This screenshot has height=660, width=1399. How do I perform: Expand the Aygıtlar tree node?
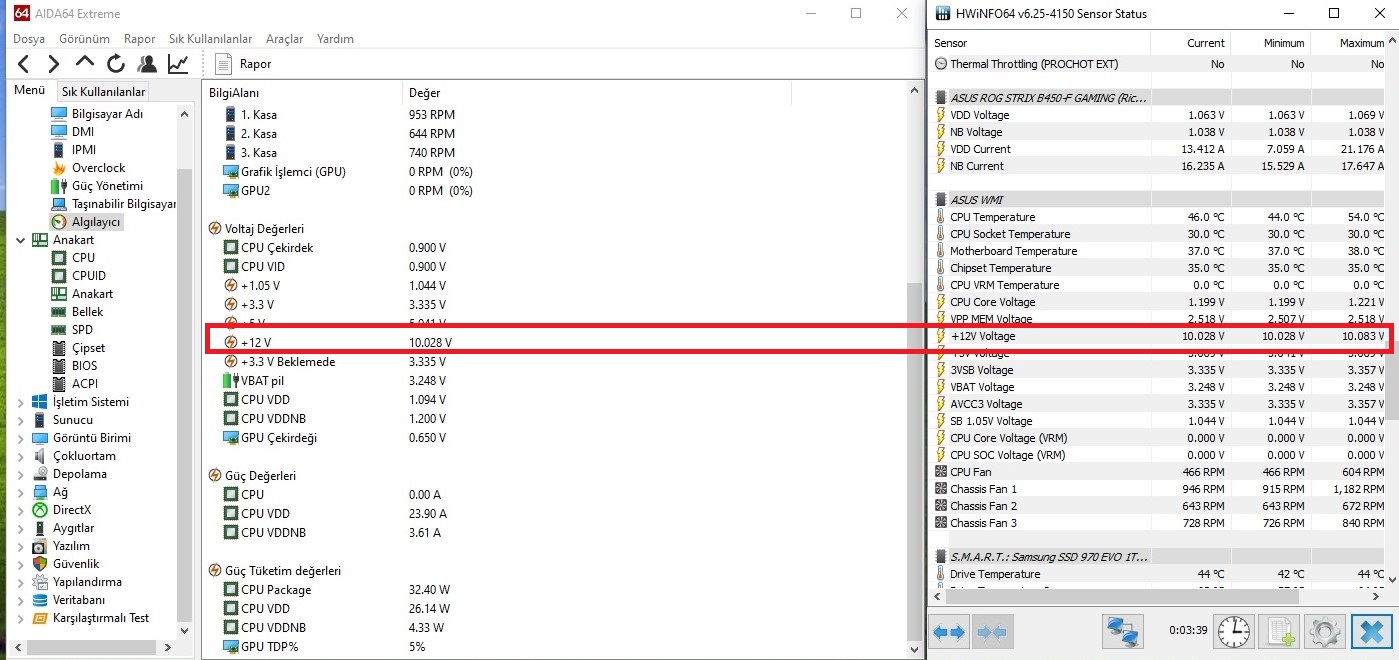point(21,528)
